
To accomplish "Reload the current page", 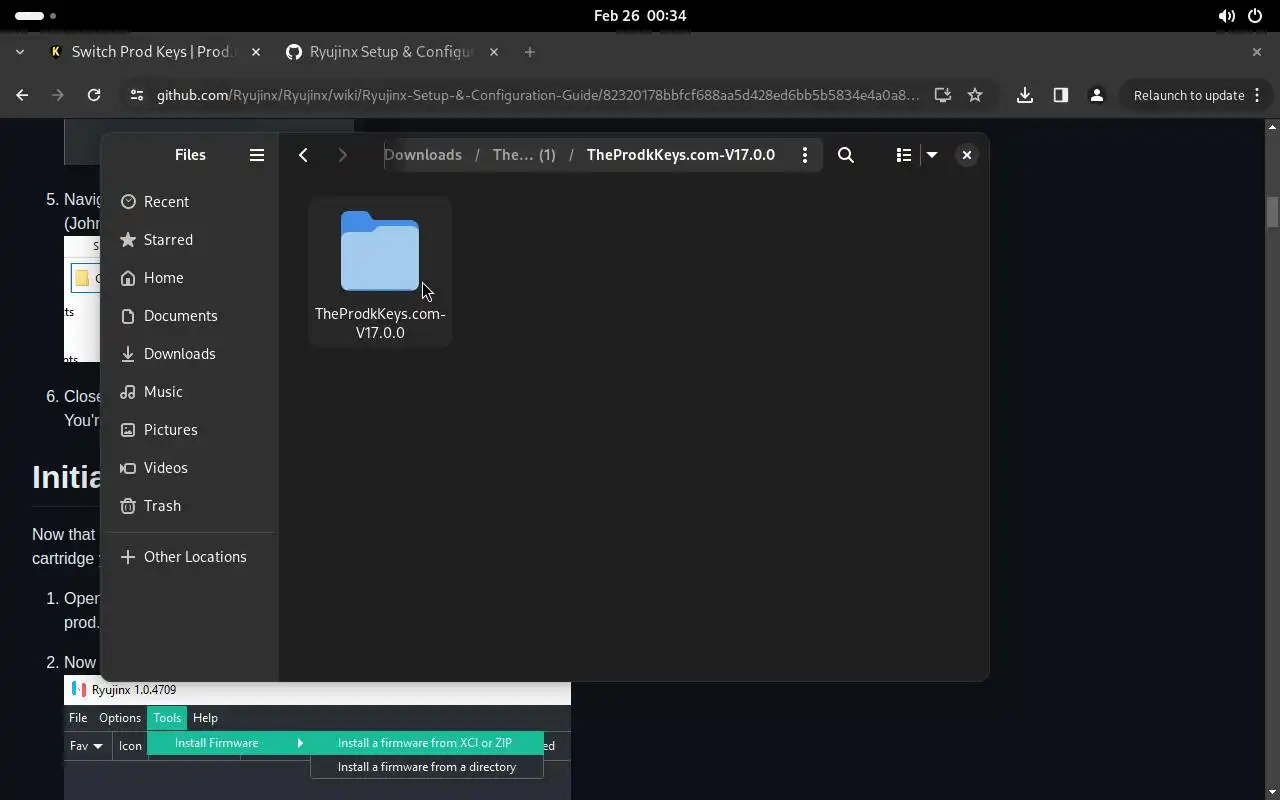I will point(94,95).
